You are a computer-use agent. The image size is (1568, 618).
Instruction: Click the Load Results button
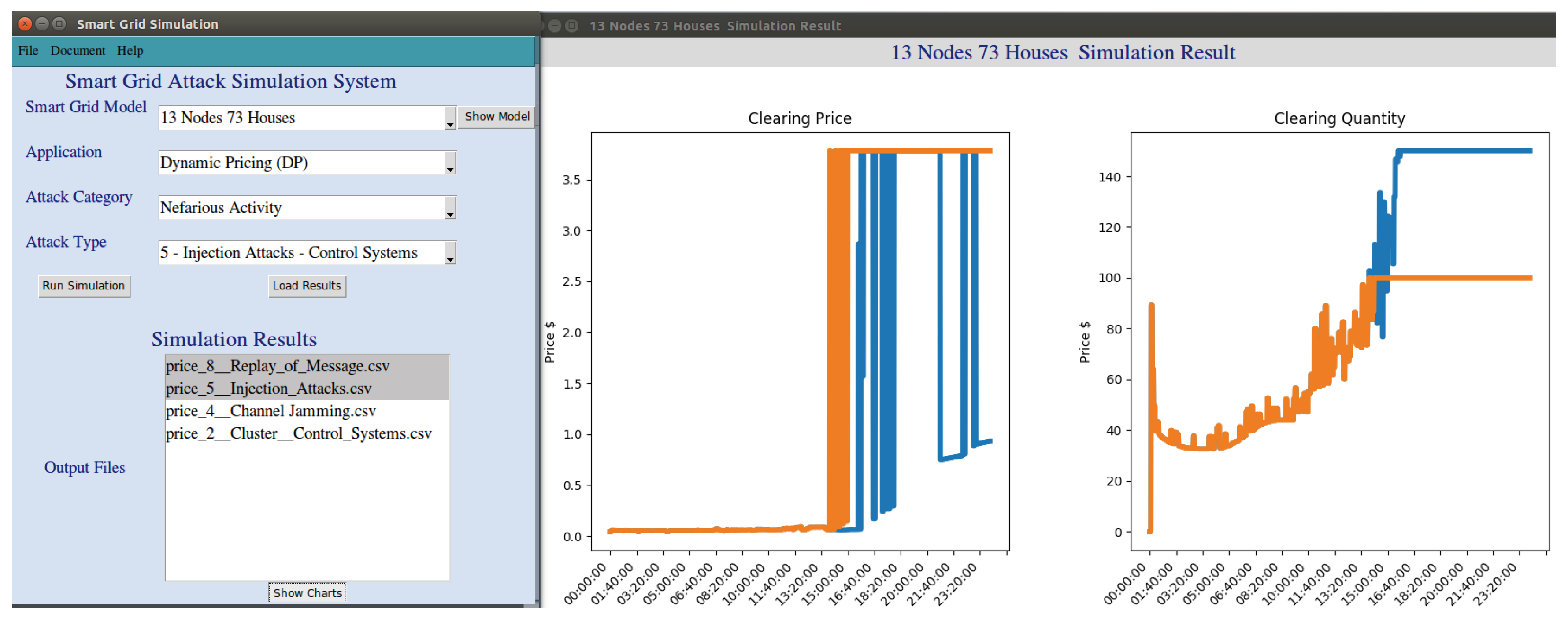tap(308, 285)
